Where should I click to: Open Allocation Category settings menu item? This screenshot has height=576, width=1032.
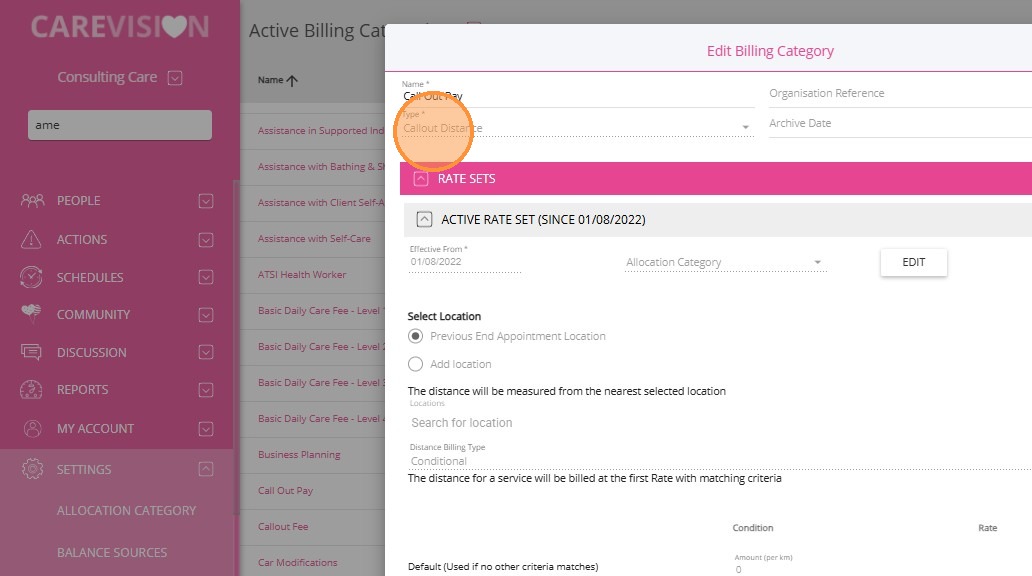[126, 510]
